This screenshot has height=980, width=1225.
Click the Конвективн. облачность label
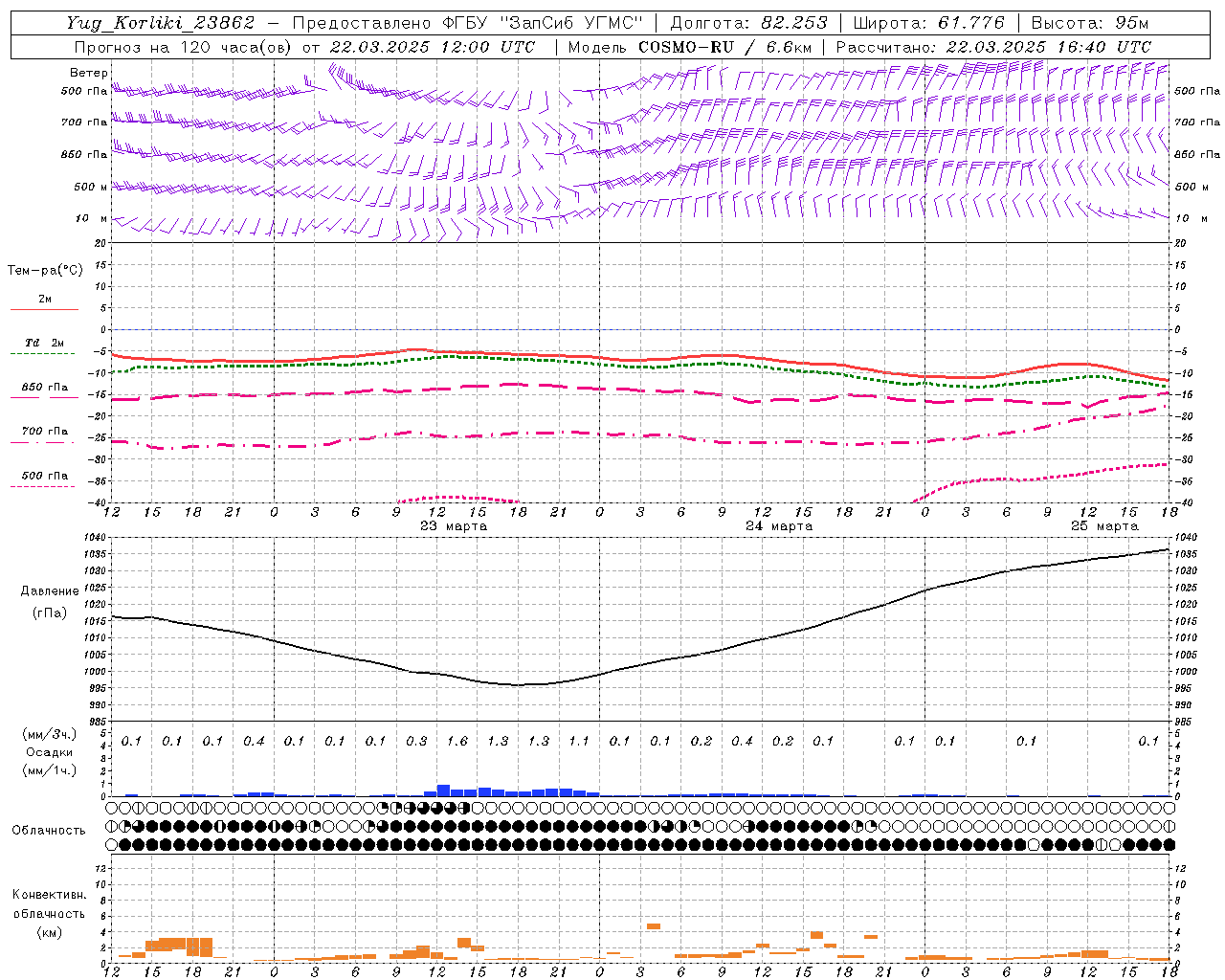49,904
